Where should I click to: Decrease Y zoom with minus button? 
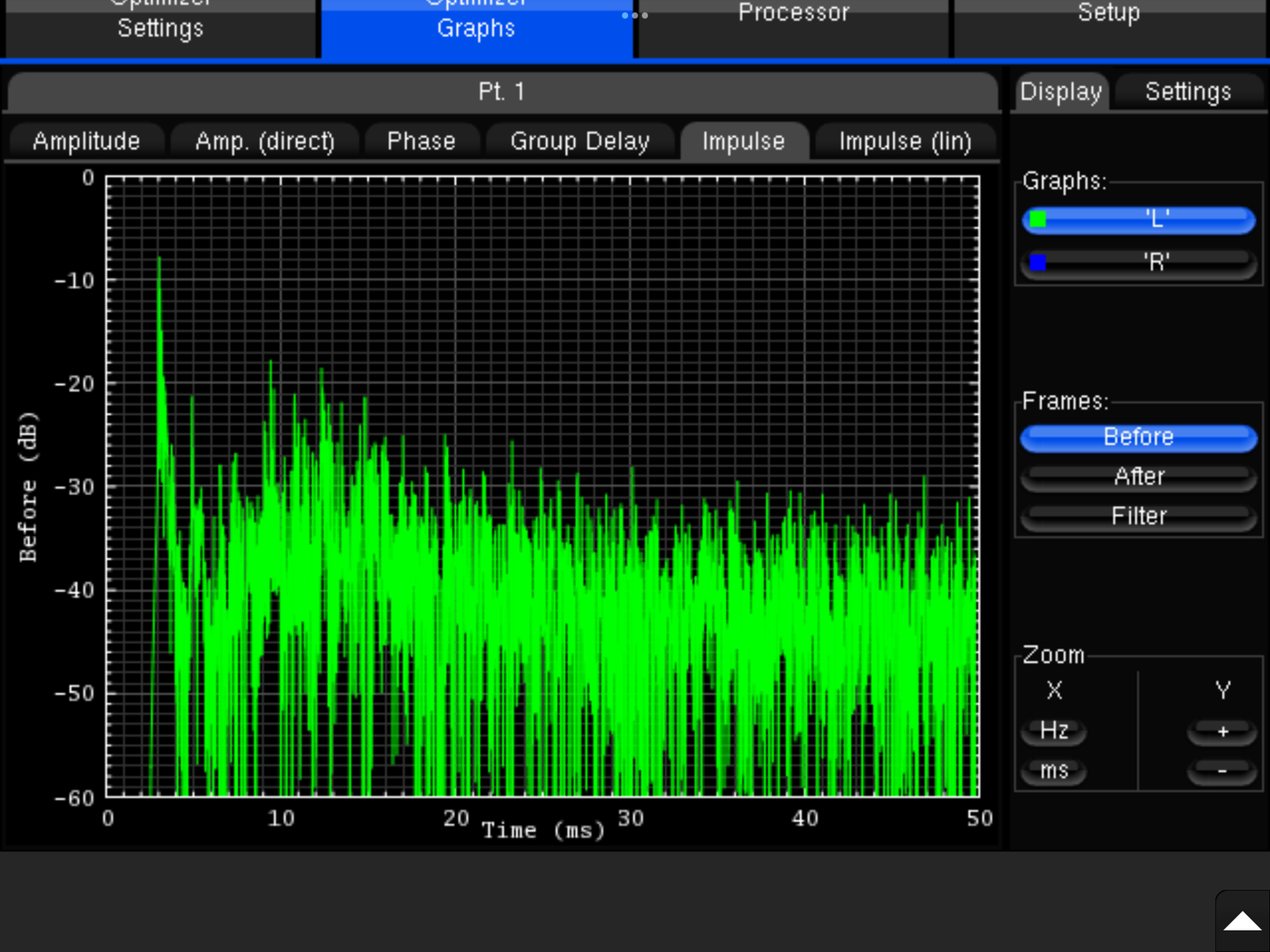pos(1221,771)
